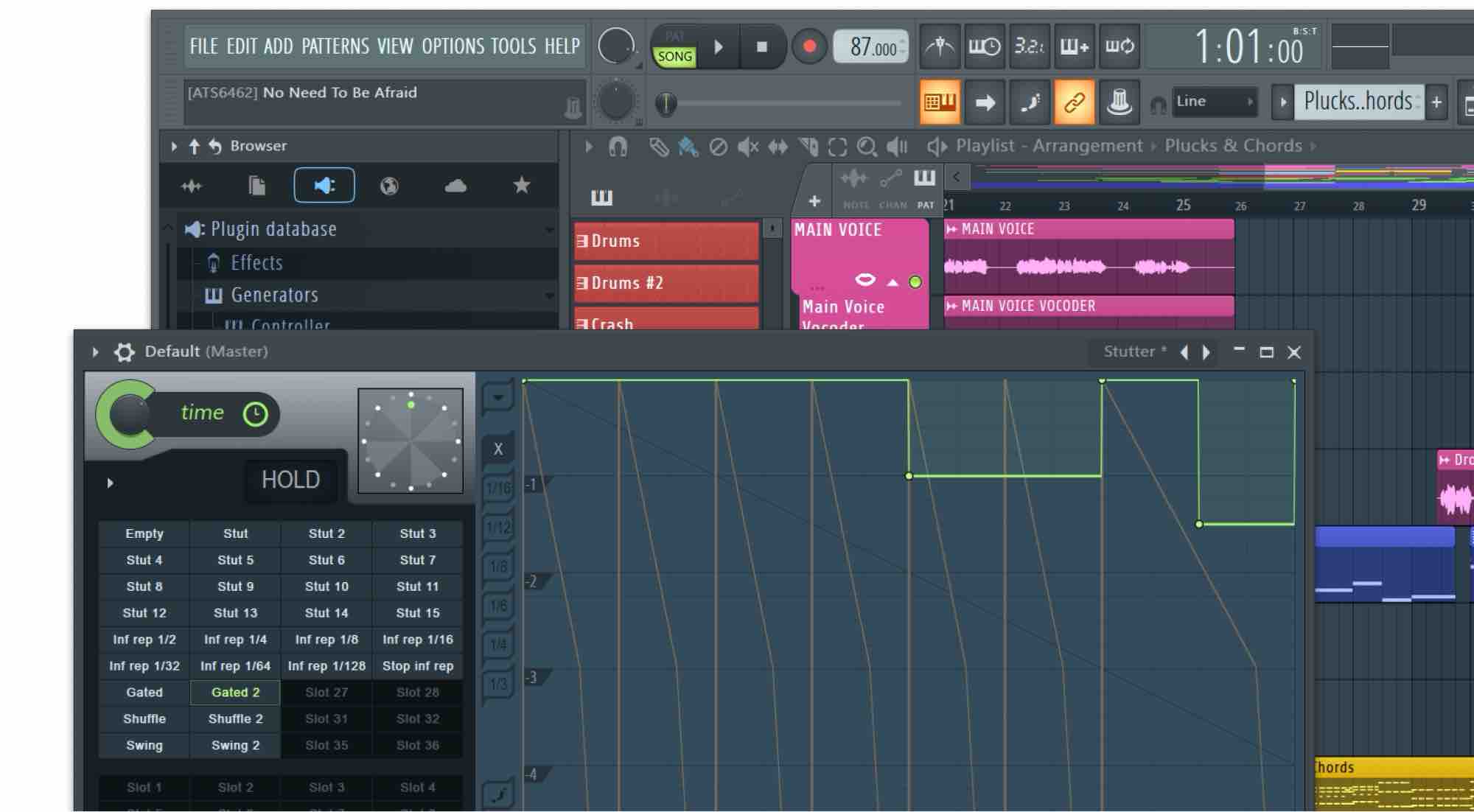1474x812 pixels.
Task: Toggle the SONG mode switch
Action: click(x=674, y=56)
